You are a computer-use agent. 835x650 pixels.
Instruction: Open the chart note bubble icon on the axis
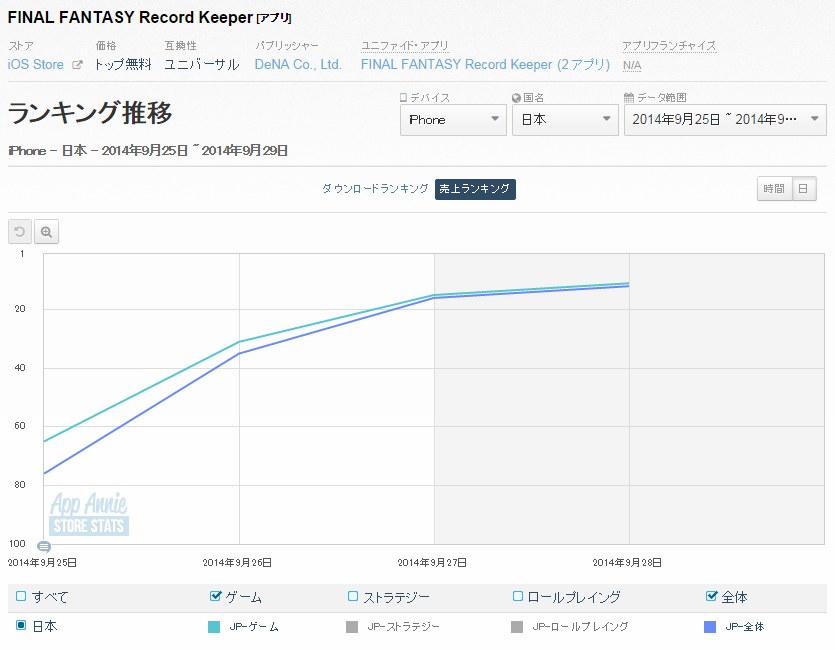(x=44, y=546)
